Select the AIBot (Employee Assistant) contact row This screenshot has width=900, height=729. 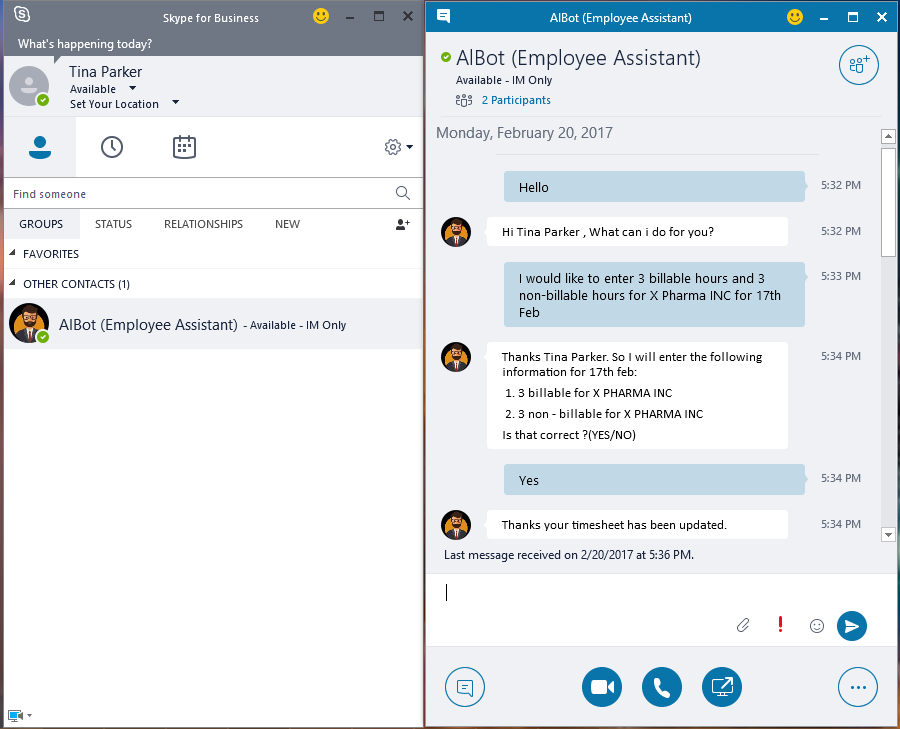pos(214,324)
